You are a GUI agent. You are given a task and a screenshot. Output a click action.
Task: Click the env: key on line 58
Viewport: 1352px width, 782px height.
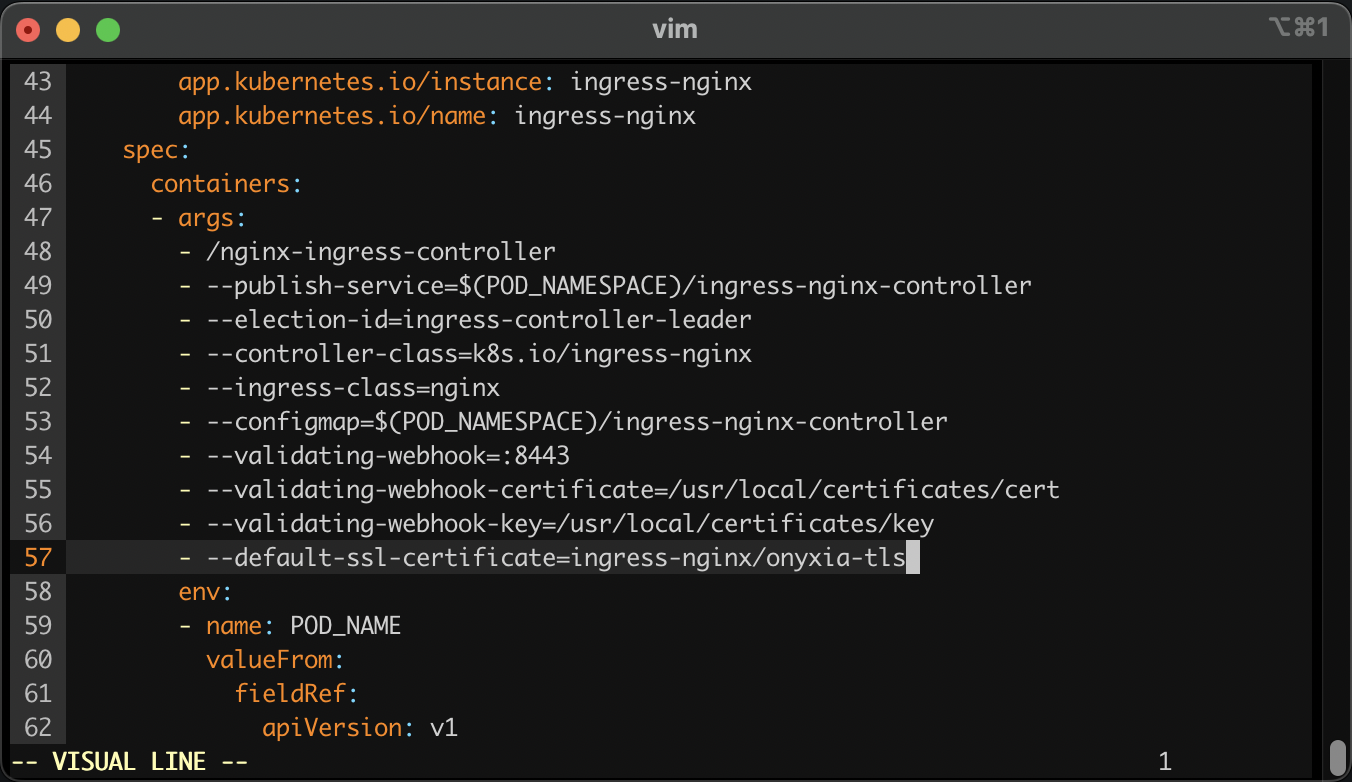(x=205, y=592)
